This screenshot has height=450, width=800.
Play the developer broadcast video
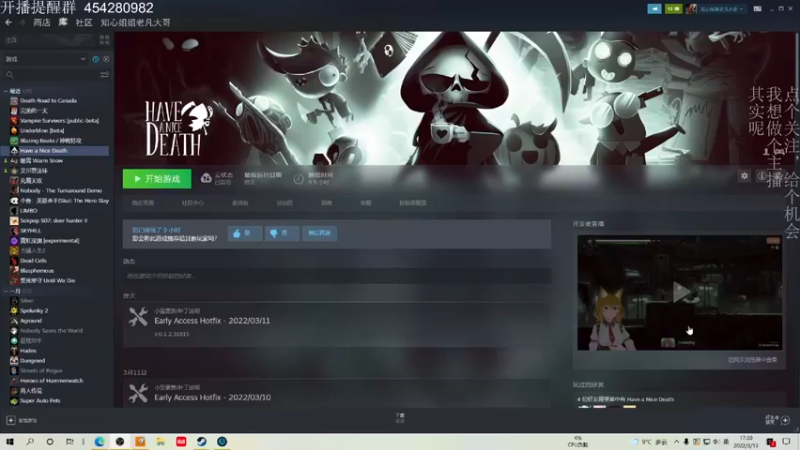681,292
